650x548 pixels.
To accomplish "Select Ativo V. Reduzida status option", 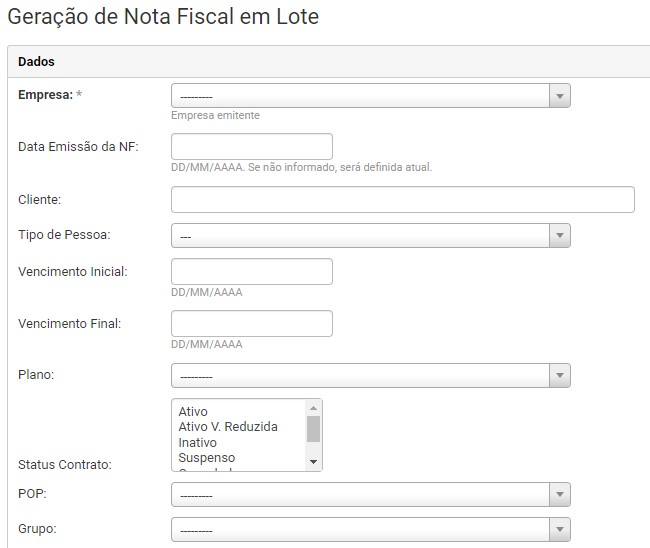I will point(228,427).
